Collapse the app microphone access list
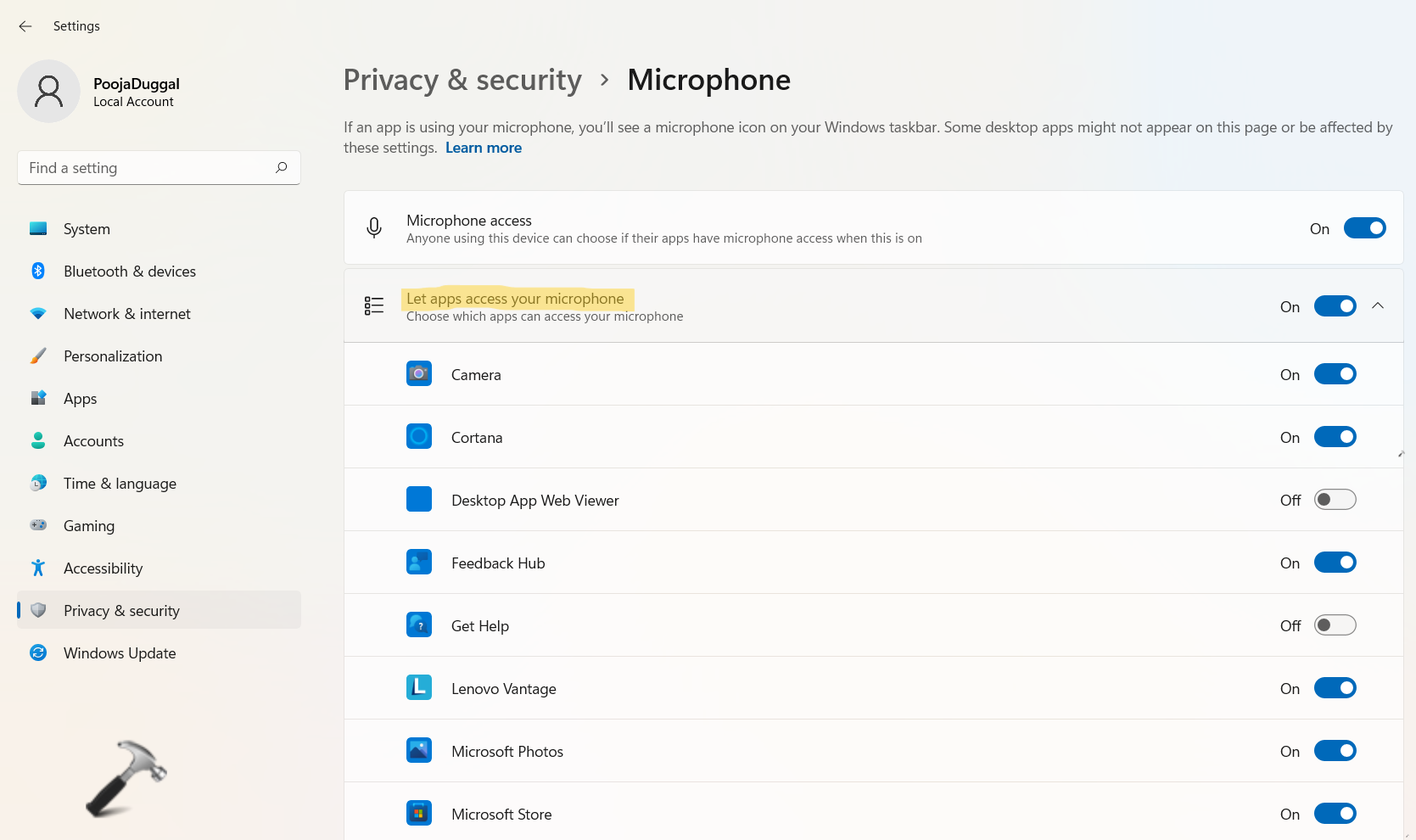The image size is (1416, 840). pos(1378,306)
